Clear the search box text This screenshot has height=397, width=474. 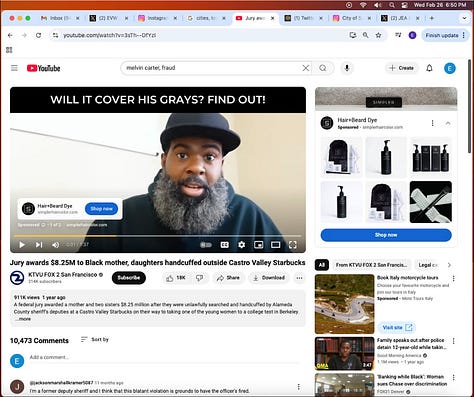305,68
